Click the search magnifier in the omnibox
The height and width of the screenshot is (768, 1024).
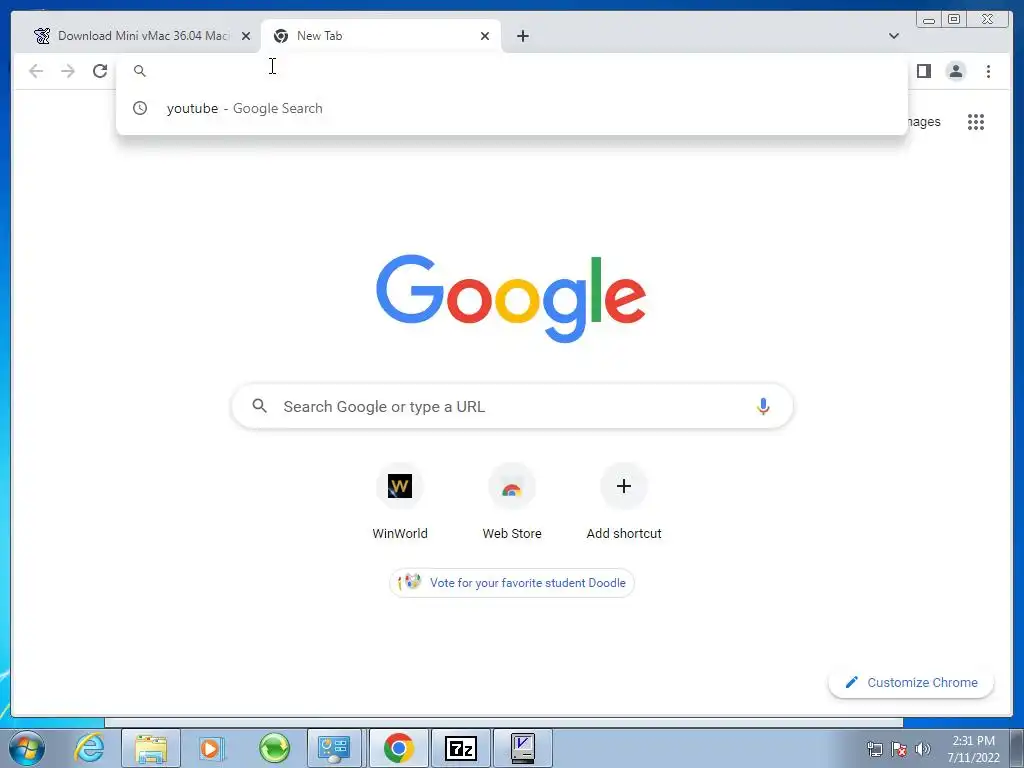point(140,71)
